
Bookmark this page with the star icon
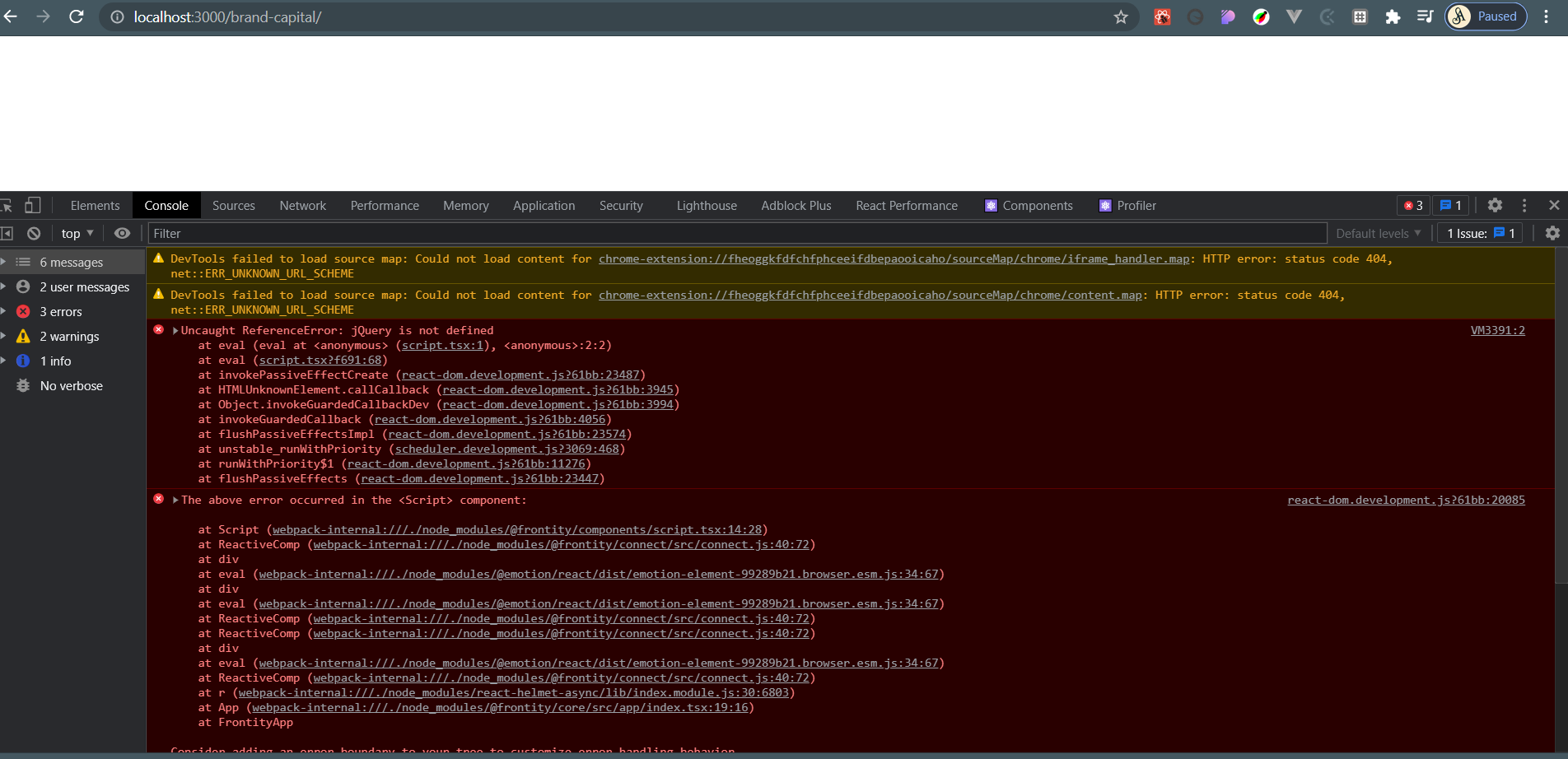(1120, 17)
